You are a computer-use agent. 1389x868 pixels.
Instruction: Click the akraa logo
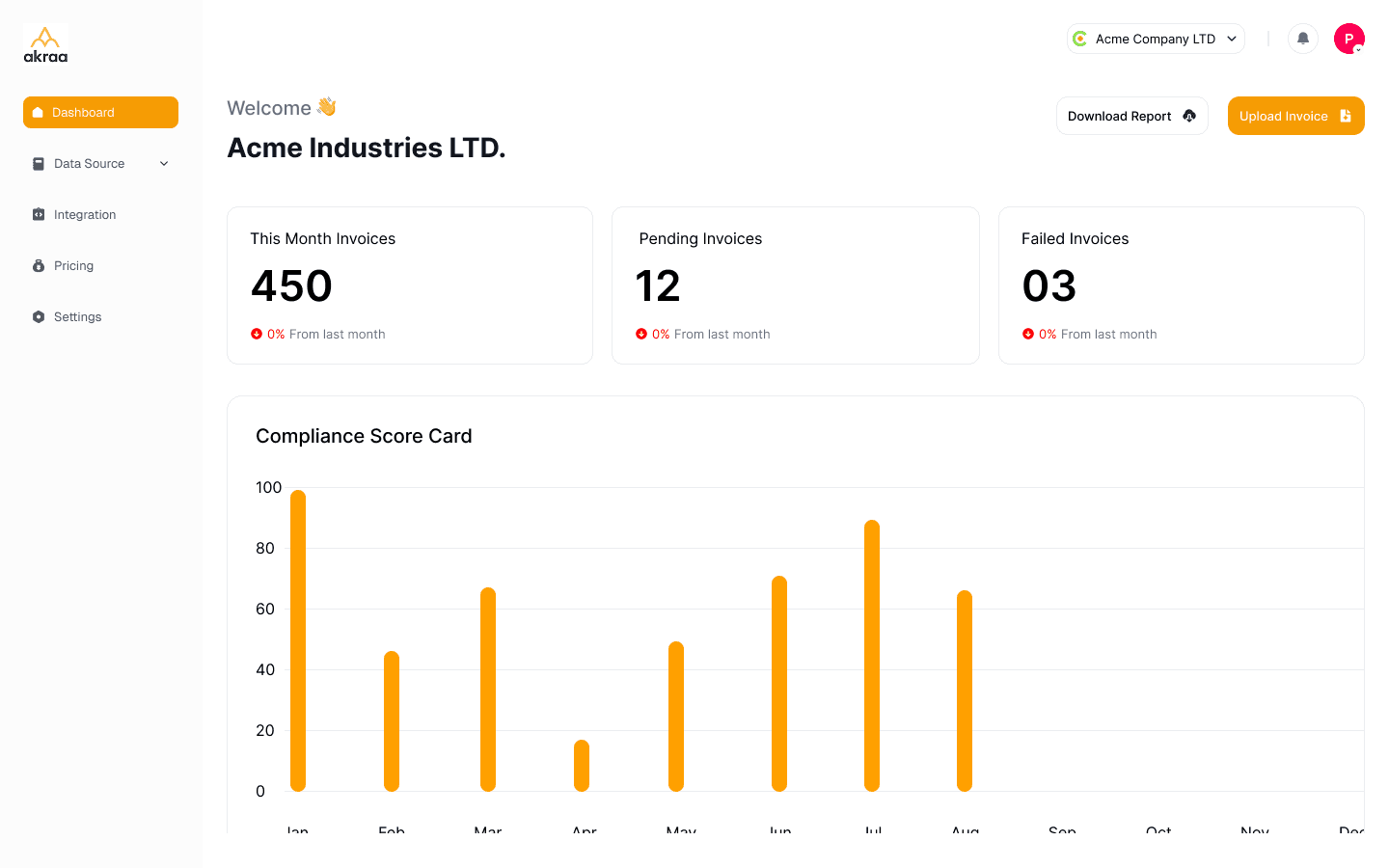pyautogui.click(x=45, y=44)
